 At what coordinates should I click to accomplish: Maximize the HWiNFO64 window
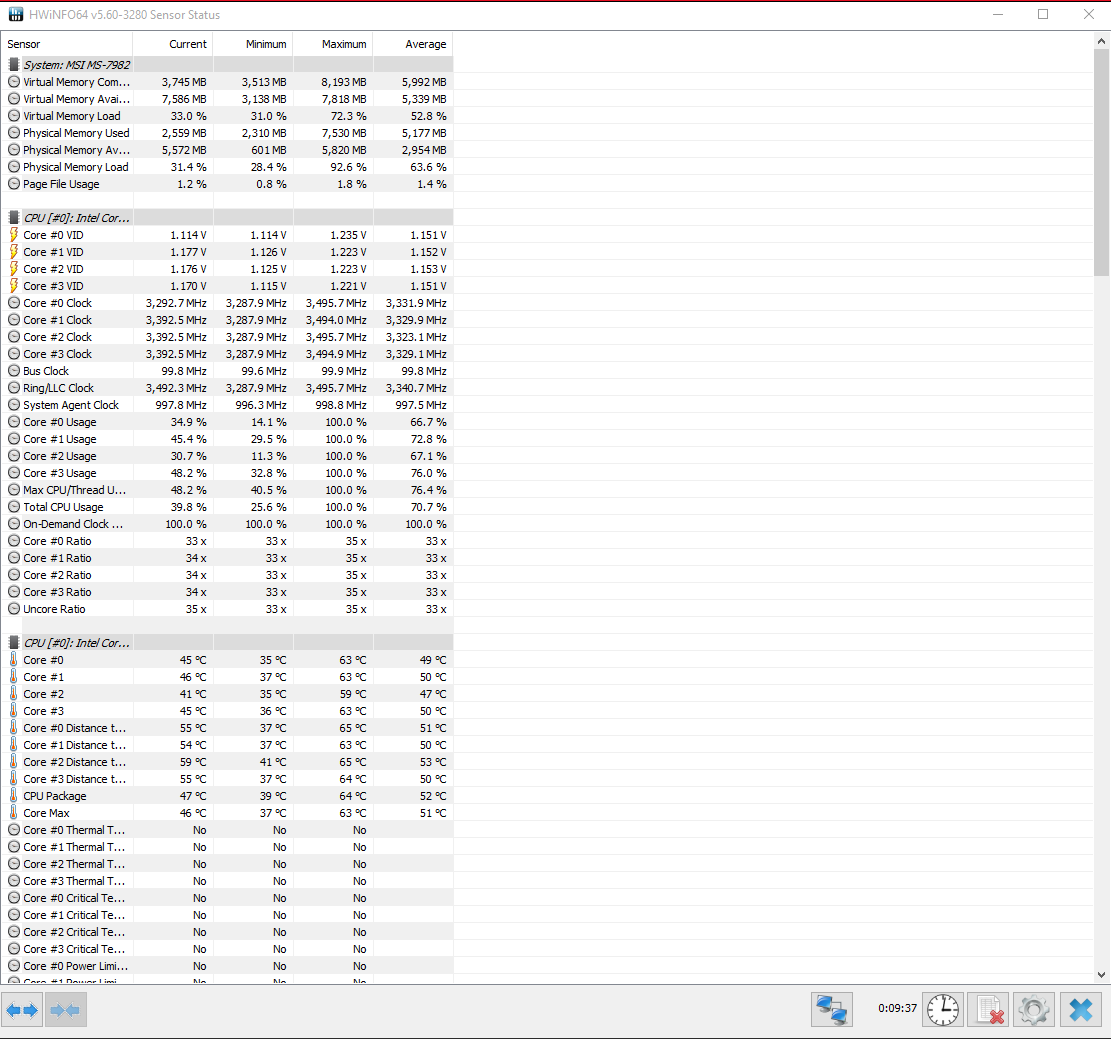click(1043, 14)
